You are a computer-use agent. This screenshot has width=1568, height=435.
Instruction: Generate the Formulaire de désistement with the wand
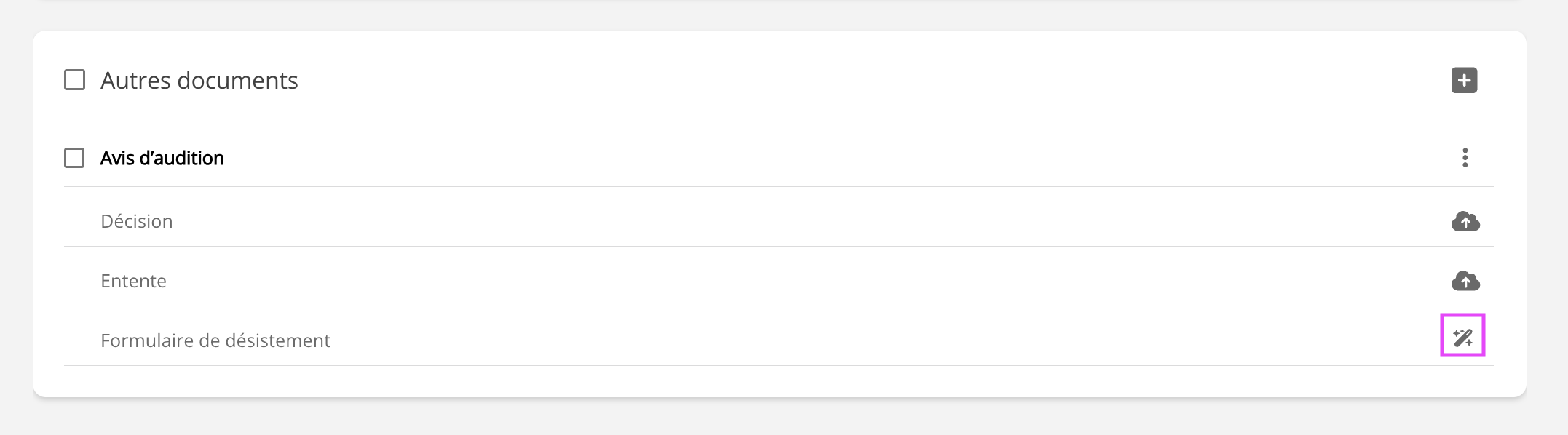pos(1462,337)
